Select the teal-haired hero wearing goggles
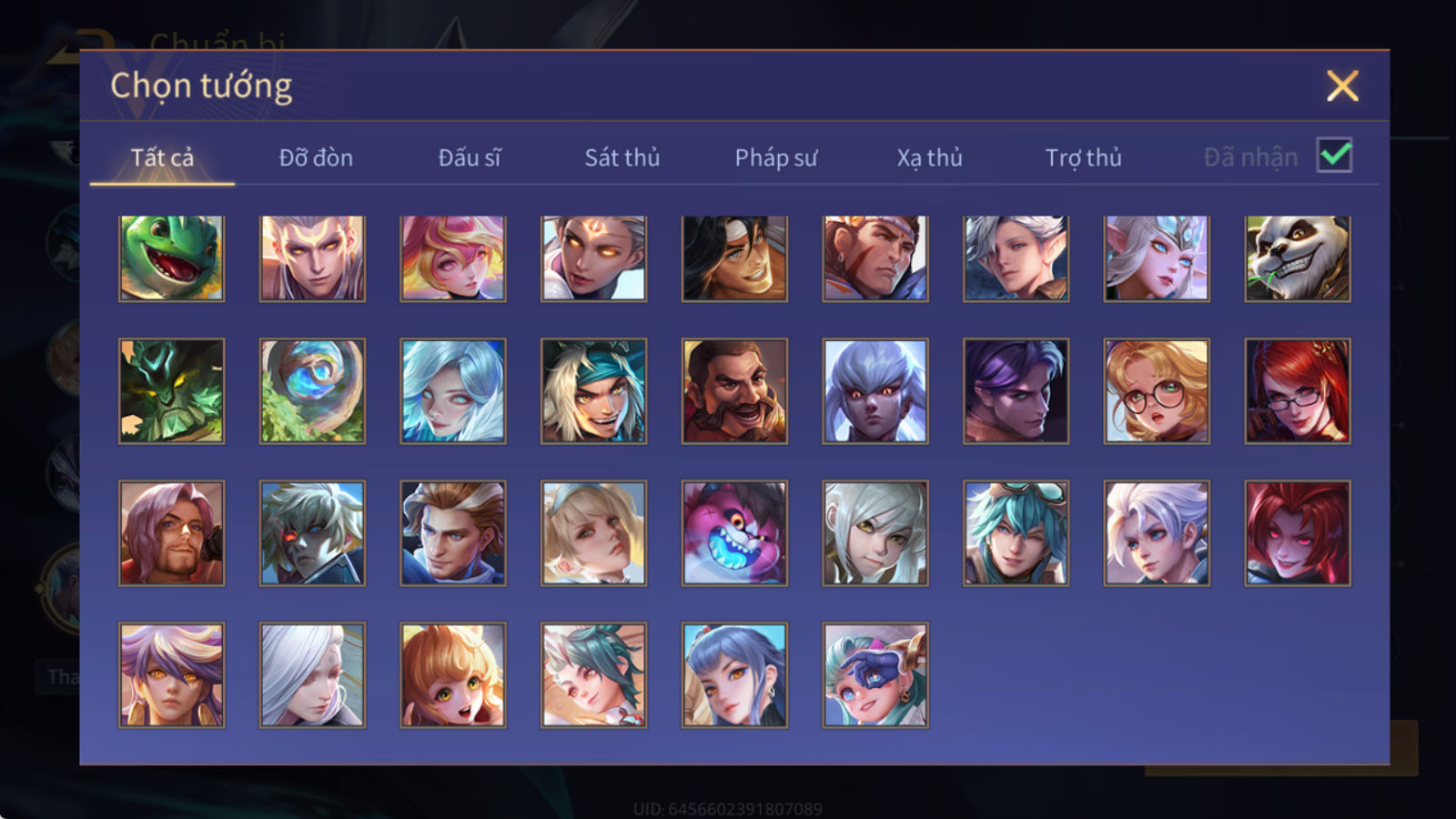 click(x=1016, y=533)
